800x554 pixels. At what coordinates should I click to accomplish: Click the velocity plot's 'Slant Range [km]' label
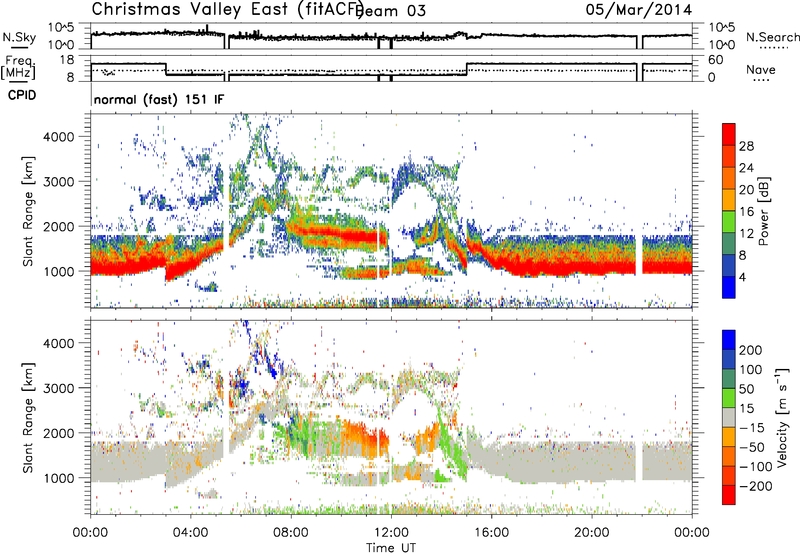pyautogui.click(x=28, y=418)
